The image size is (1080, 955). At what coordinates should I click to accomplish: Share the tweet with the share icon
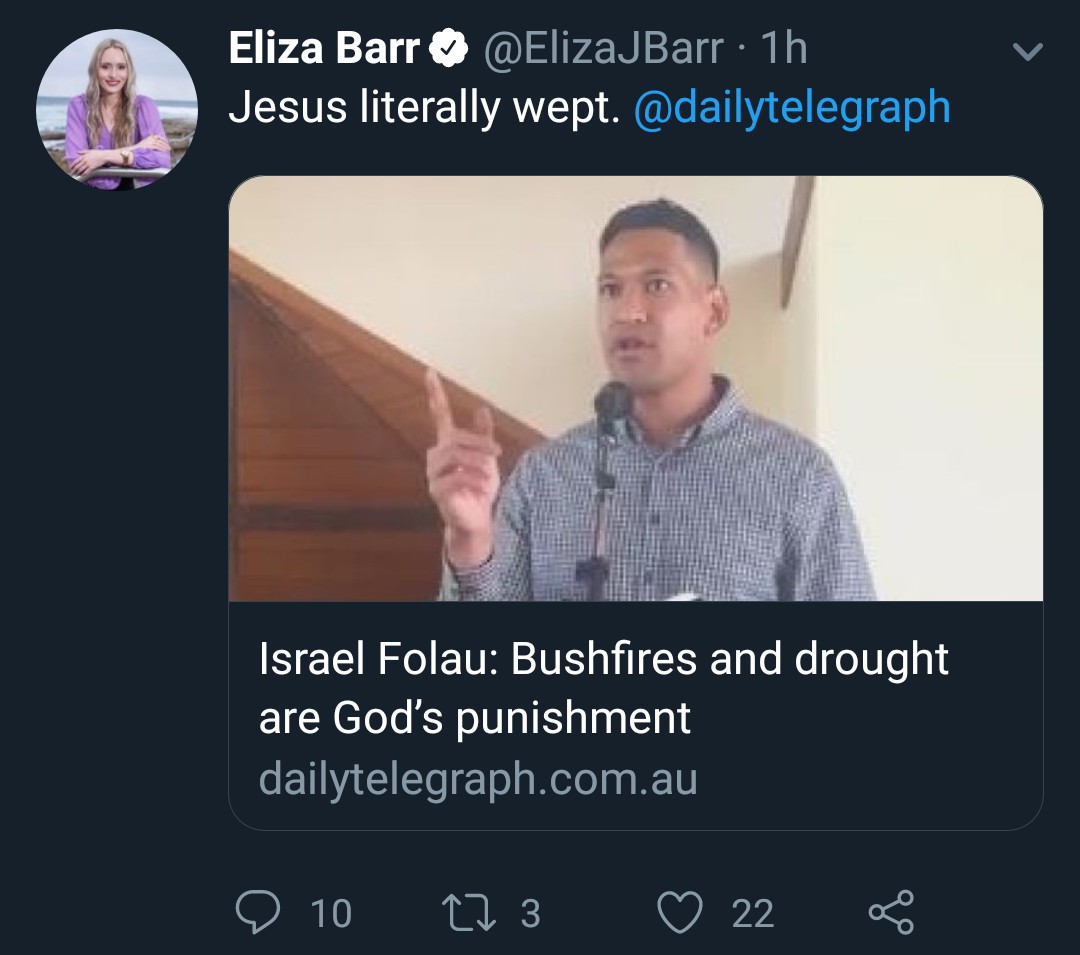(891, 912)
